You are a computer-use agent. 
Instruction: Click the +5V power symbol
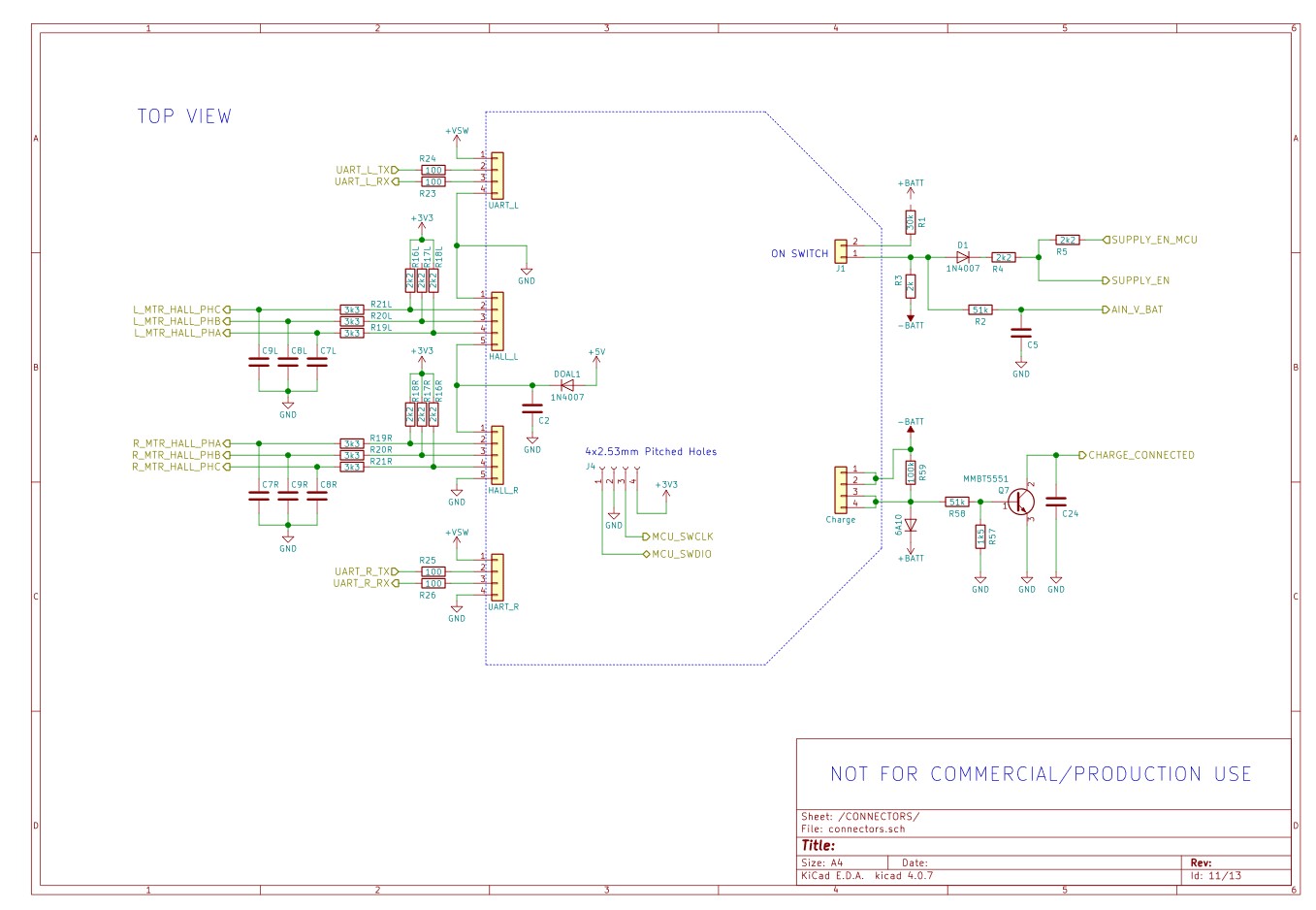[x=596, y=356]
